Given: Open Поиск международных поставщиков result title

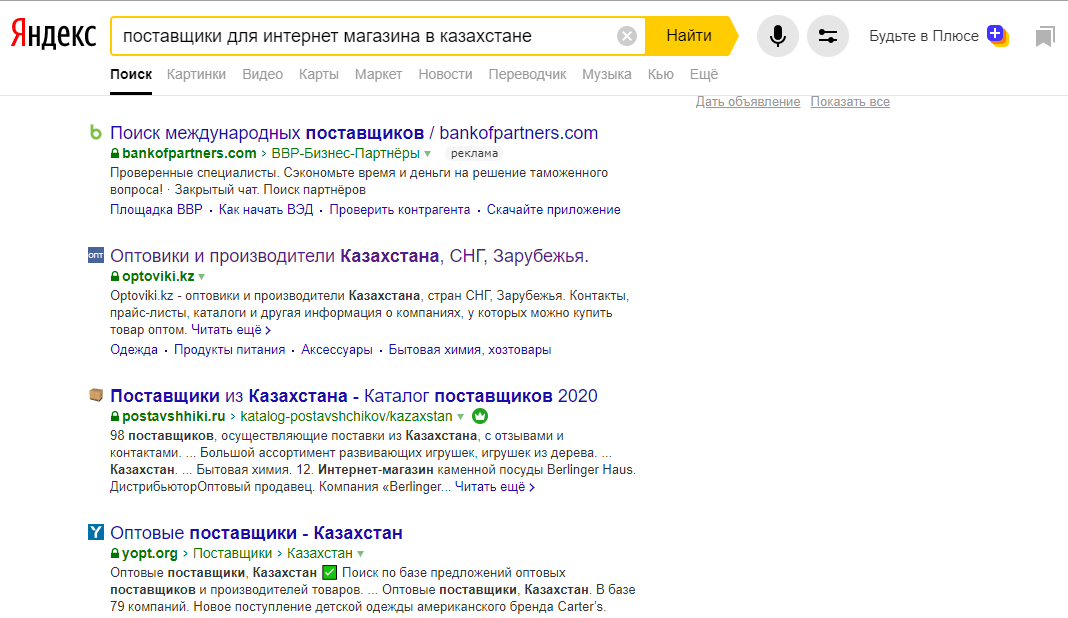Looking at the screenshot, I should pos(354,133).
